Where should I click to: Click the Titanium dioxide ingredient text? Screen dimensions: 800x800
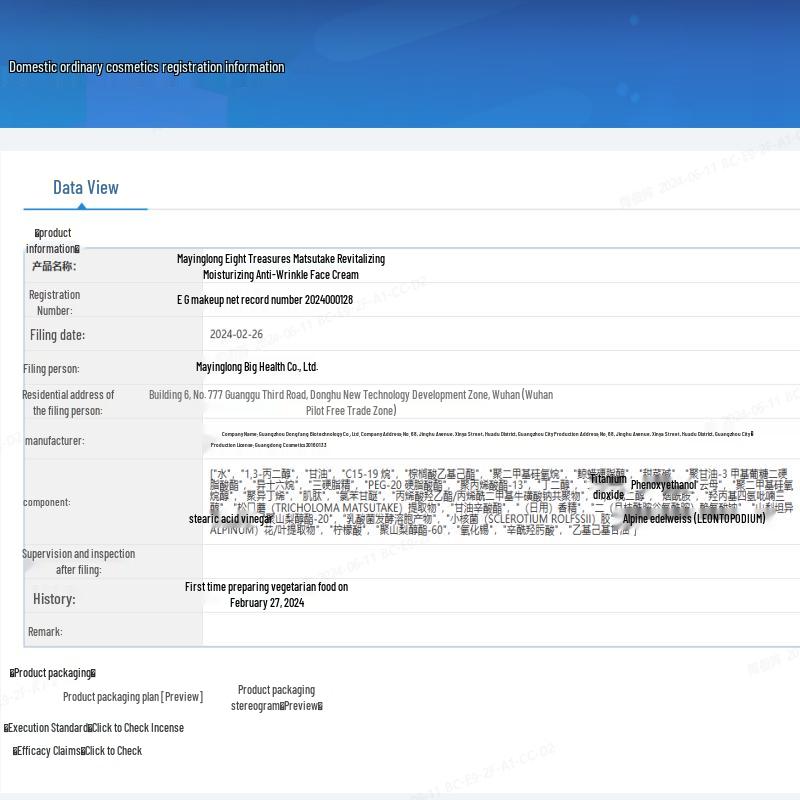608,487
